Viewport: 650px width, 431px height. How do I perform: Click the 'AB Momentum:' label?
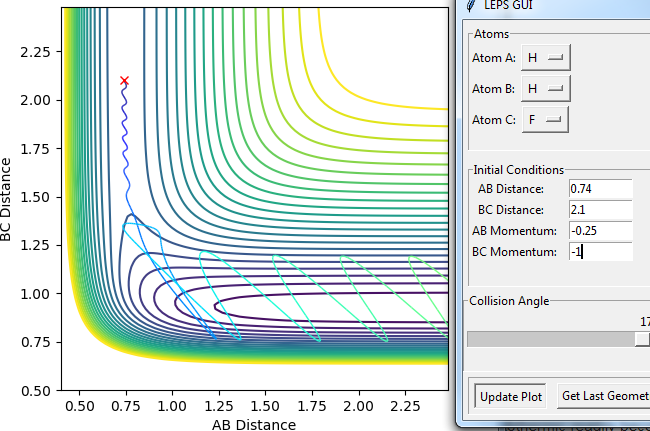click(514, 231)
